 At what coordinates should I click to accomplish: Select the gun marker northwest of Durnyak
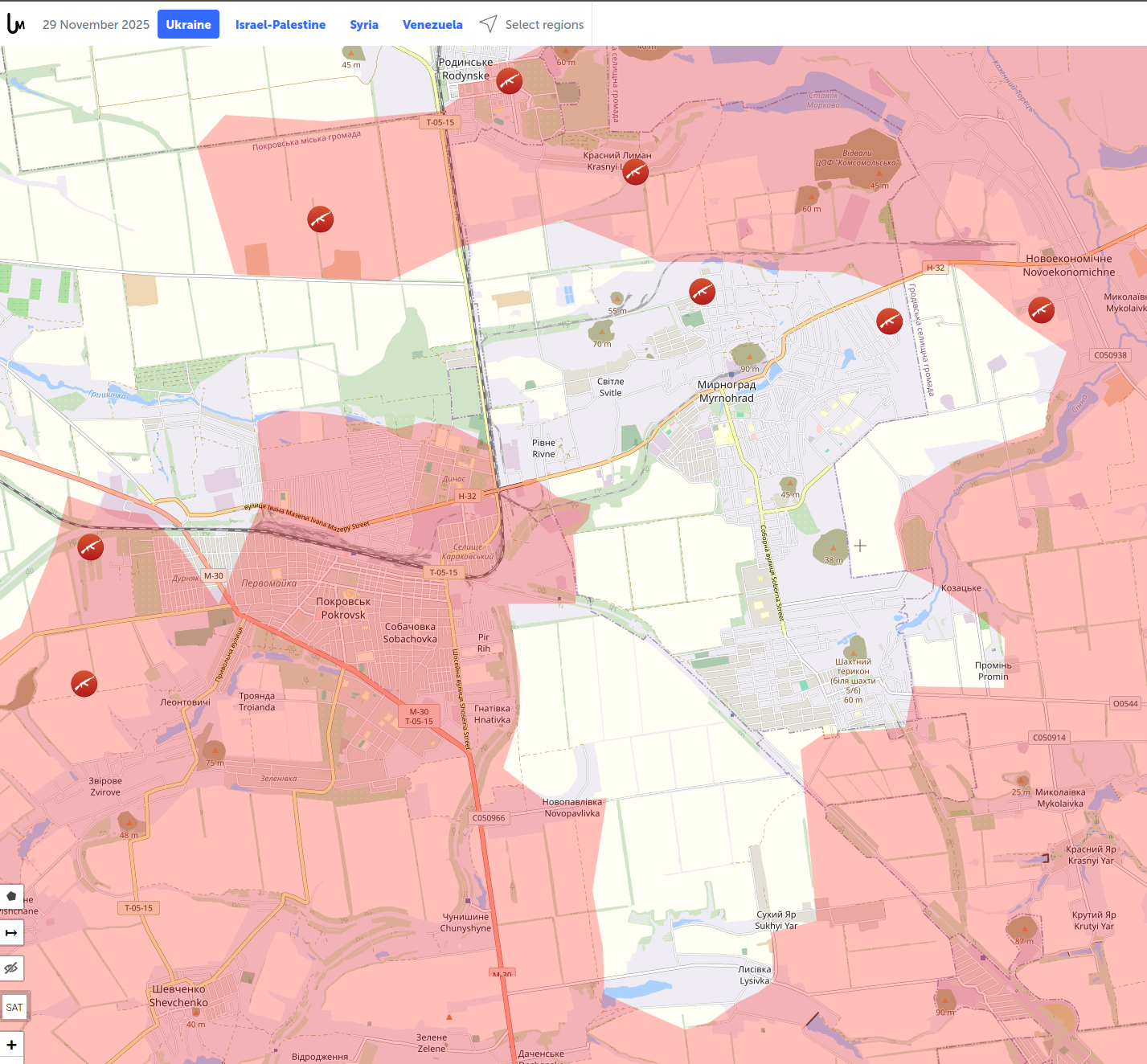(x=90, y=546)
